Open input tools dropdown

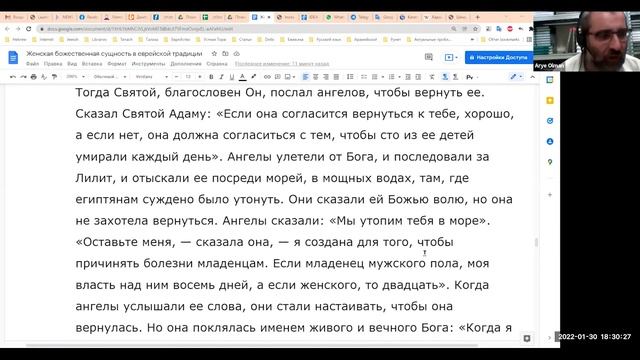471,77
